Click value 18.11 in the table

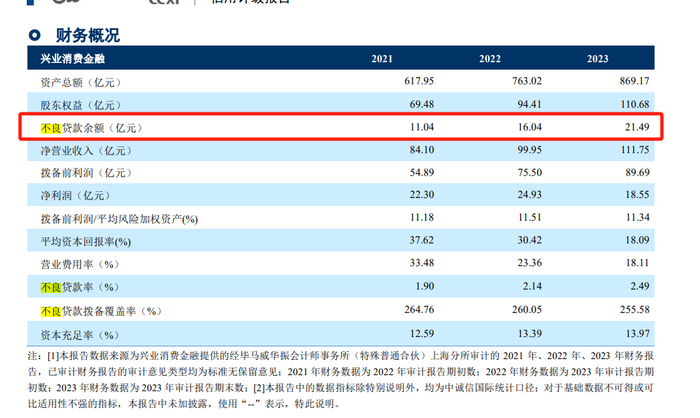coord(637,263)
